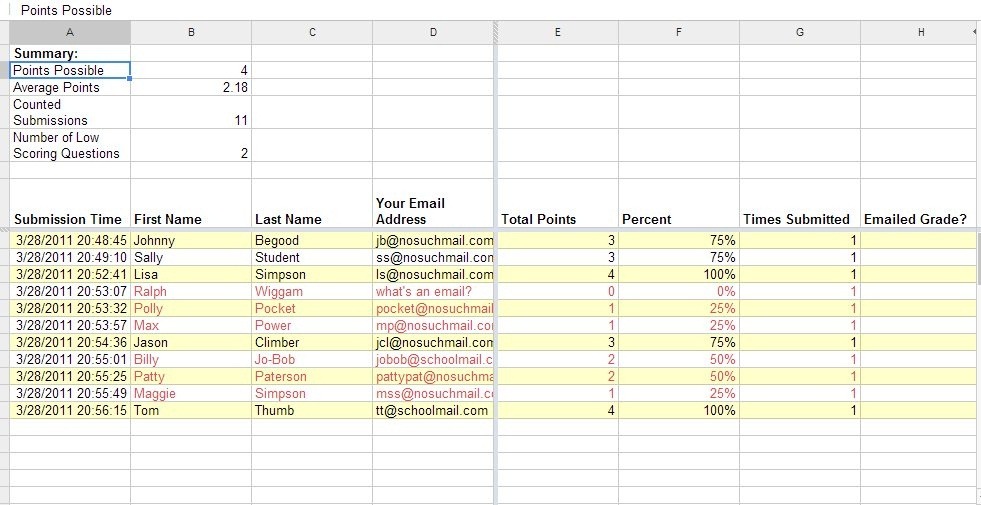Click the scroll arrow right of column H

click(x=975, y=33)
